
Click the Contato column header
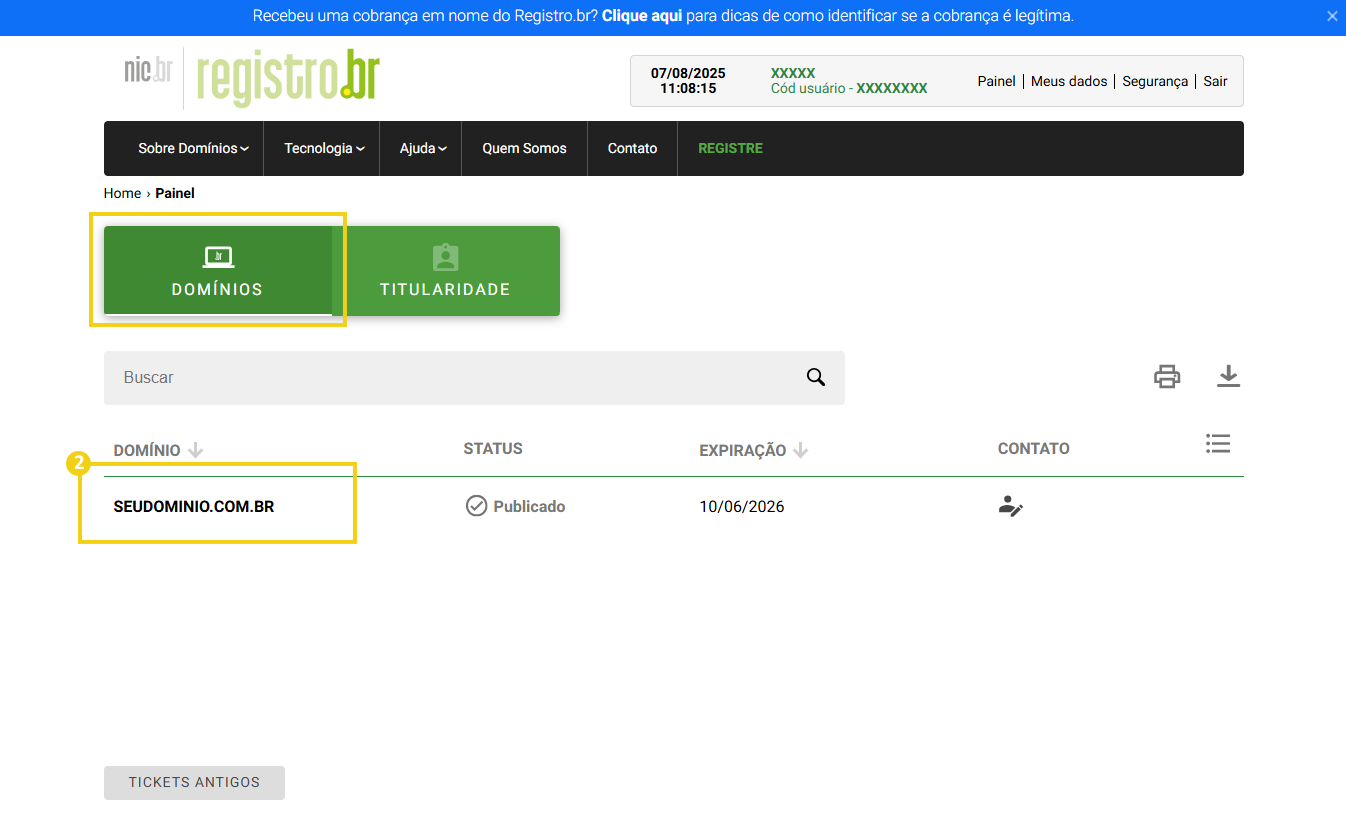pyautogui.click(x=1034, y=449)
